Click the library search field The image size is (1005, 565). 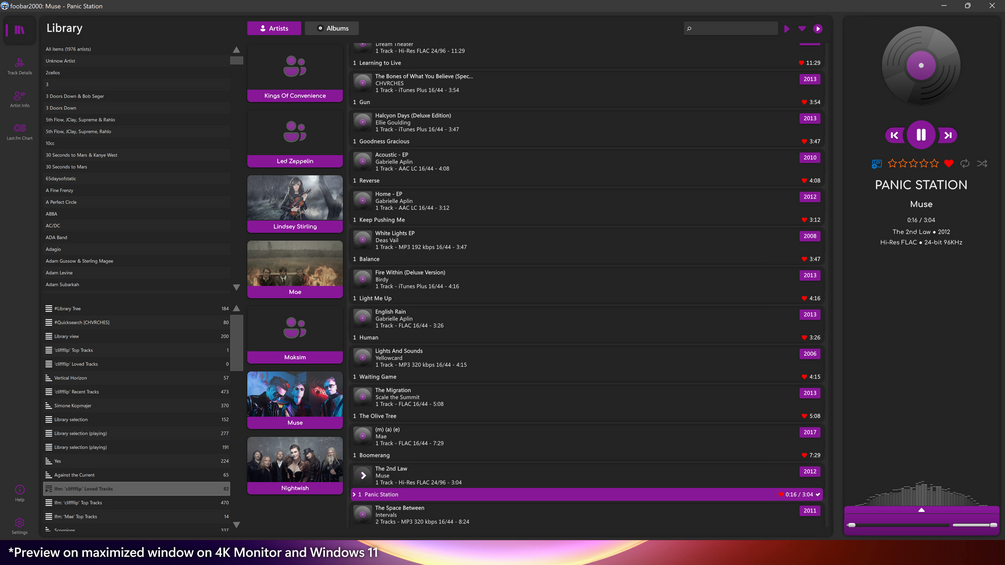(731, 28)
